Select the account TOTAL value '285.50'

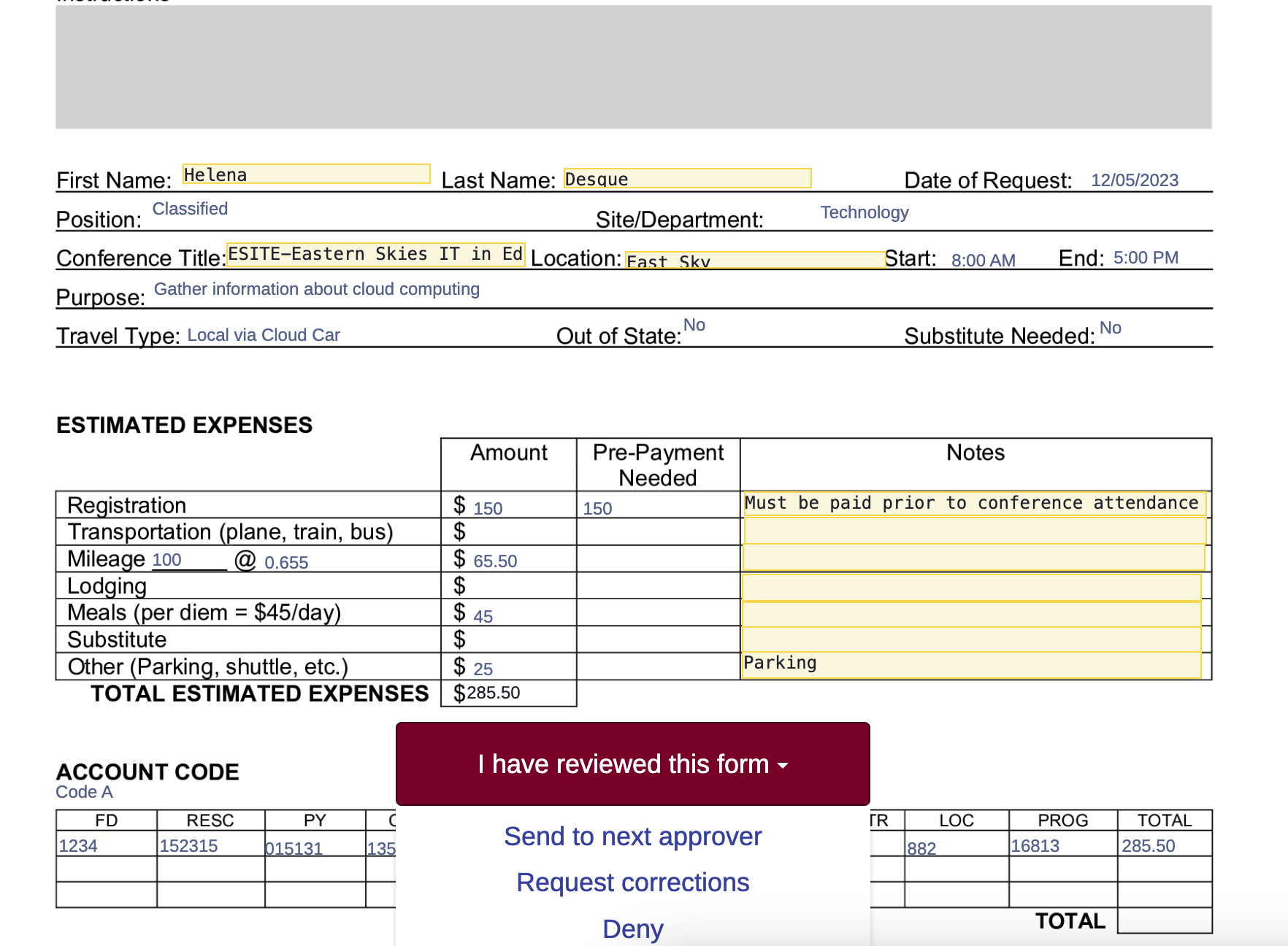[x=1148, y=846]
